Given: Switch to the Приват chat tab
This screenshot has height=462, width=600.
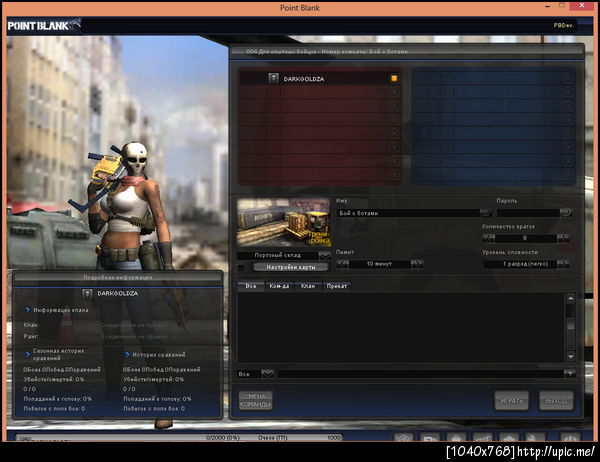Looking at the screenshot, I should pos(337,286).
